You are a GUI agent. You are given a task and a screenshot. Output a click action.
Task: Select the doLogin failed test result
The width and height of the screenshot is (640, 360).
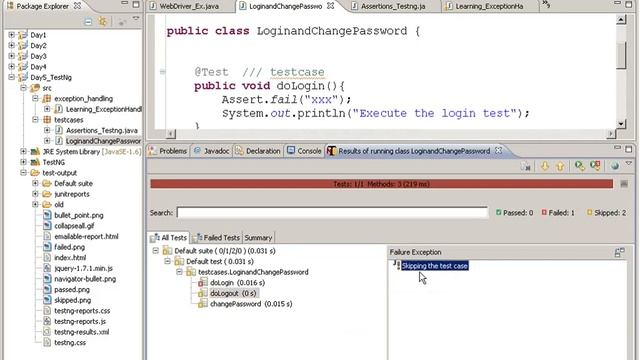click(237, 282)
